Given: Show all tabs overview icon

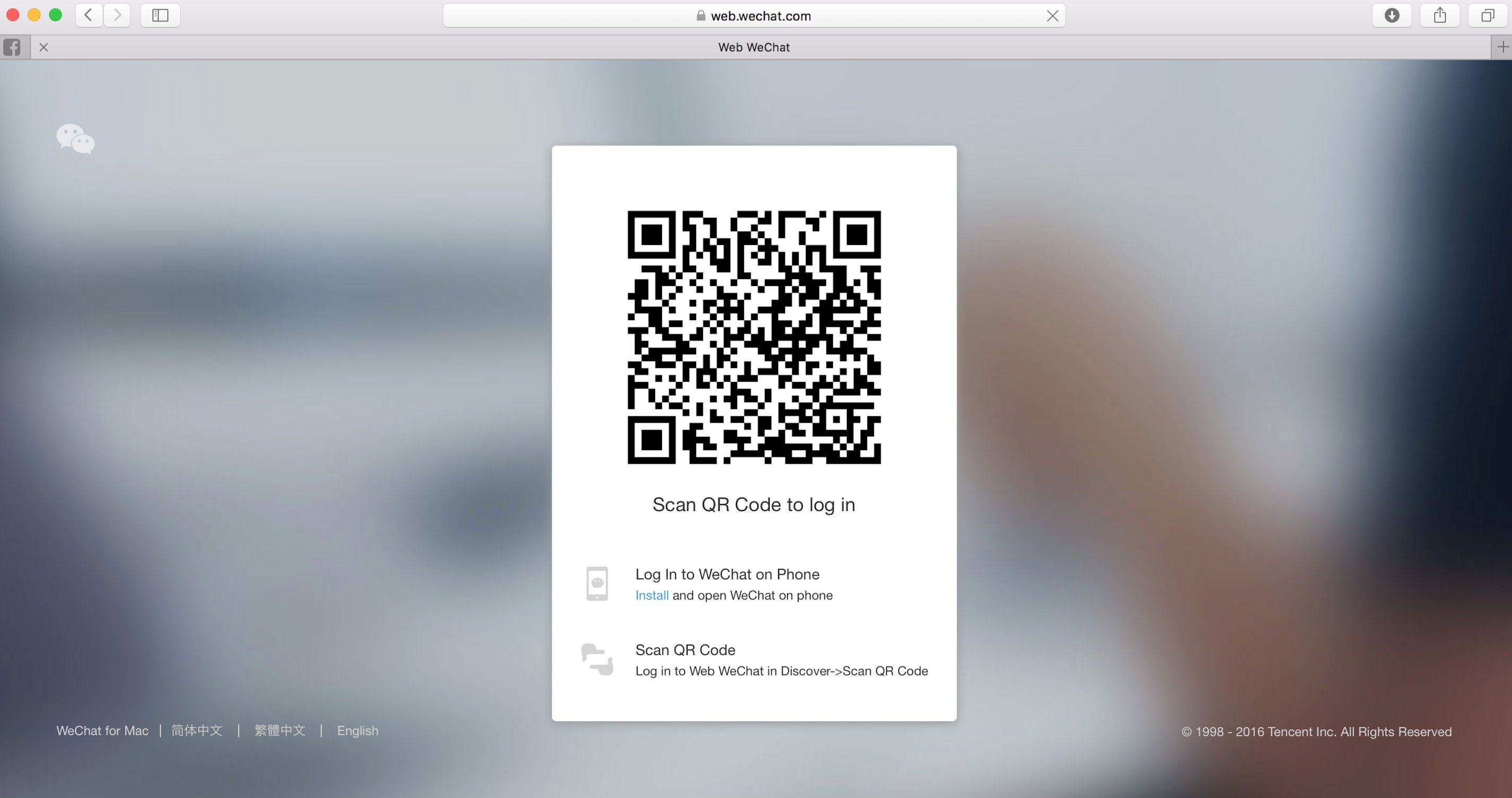Looking at the screenshot, I should 1488,15.
